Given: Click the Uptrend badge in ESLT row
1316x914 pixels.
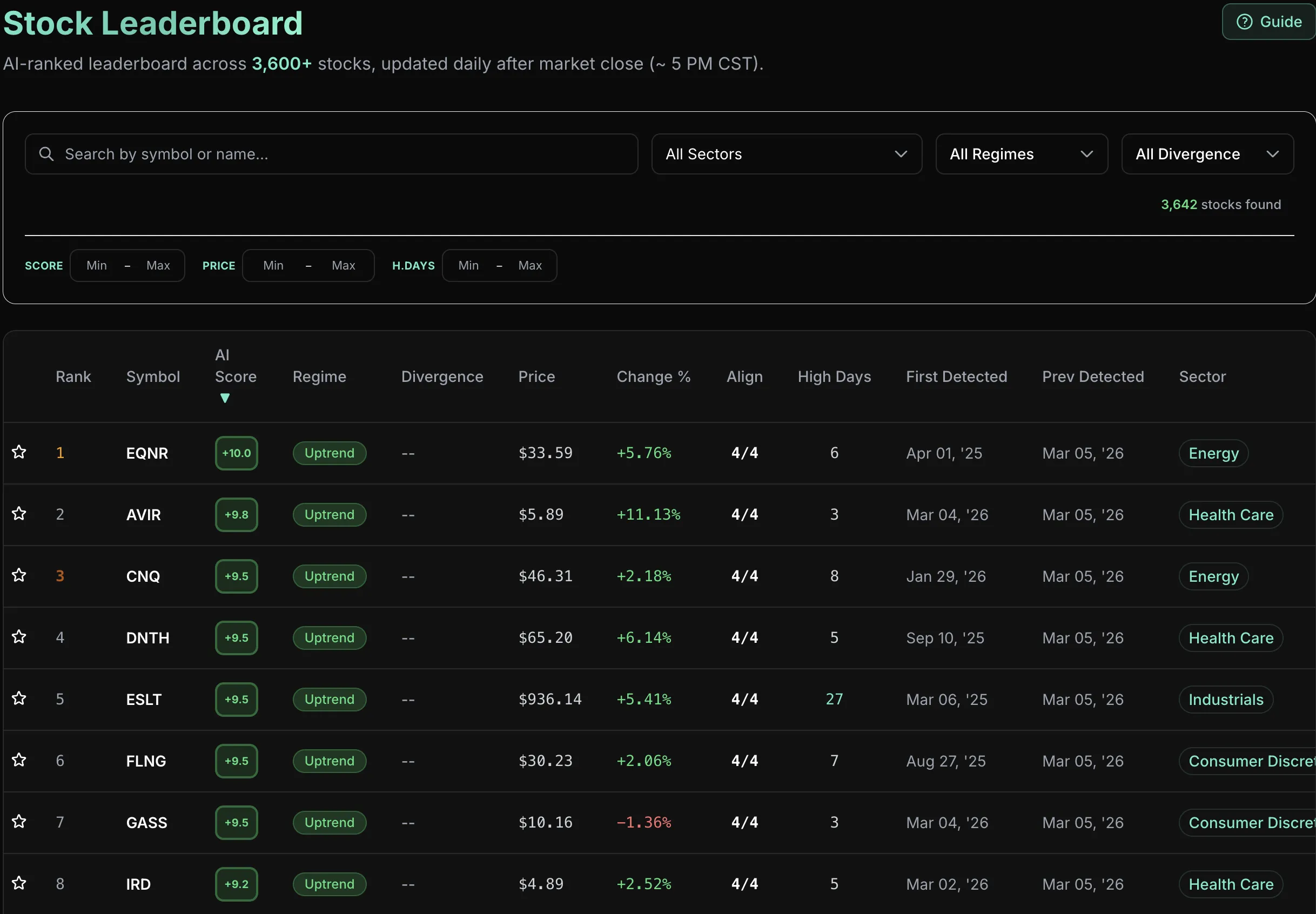Looking at the screenshot, I should pos(330,699).
